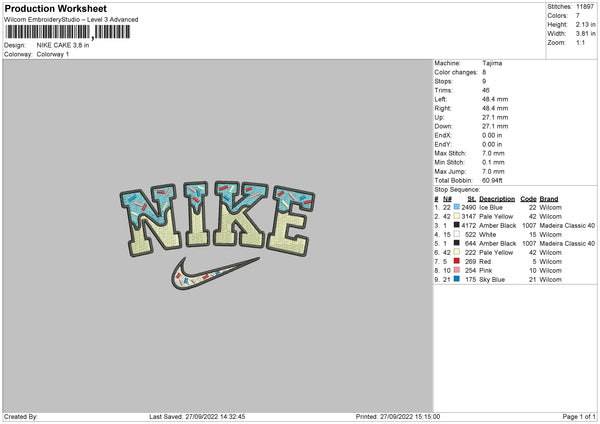Click the White swatch in row 4
The image size is (600, 424).
(457, 234)
